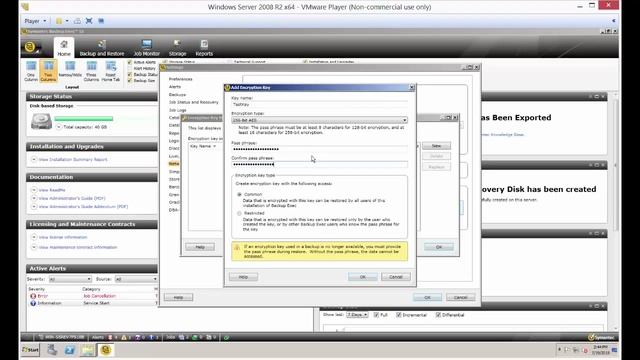Open the Encryption type 256-bit AES dropdown
This screenshot has width=640, height=360.
(319, 120)
